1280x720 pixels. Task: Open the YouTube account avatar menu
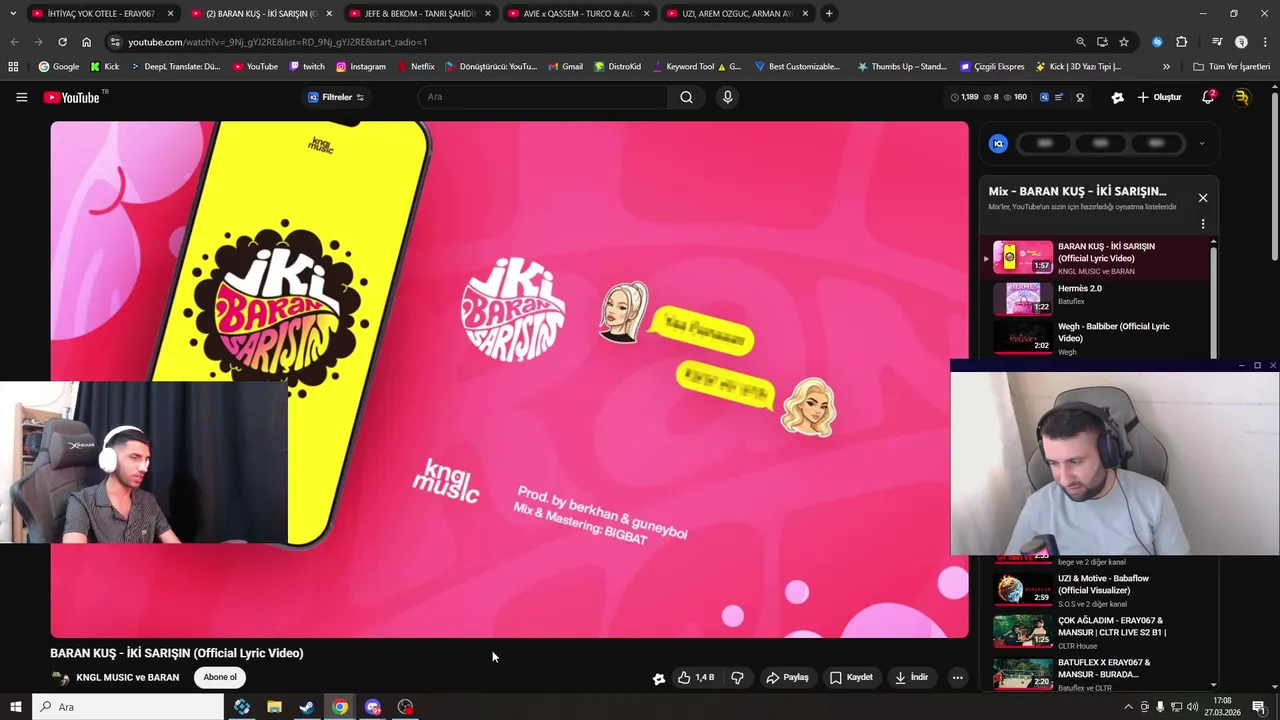click(x=1242, y=97)
